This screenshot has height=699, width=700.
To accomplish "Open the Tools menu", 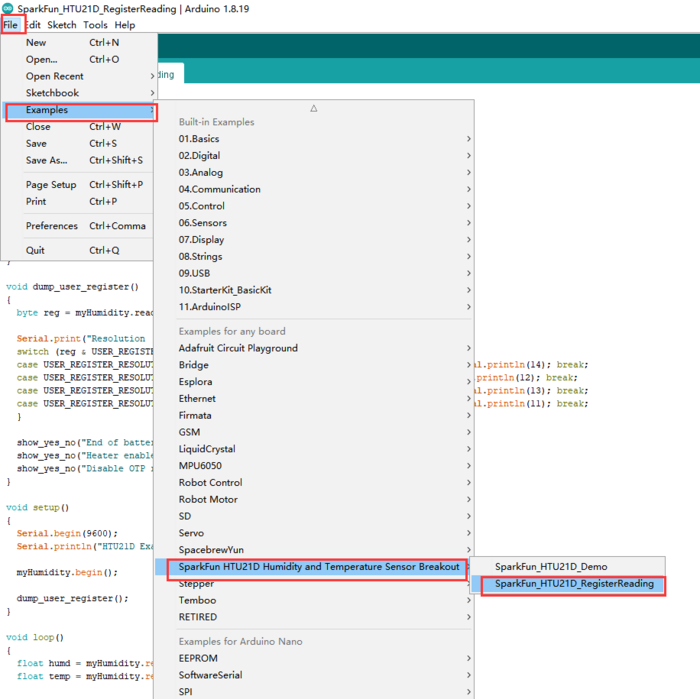I will pyautogui.click(x=95, y=25).
